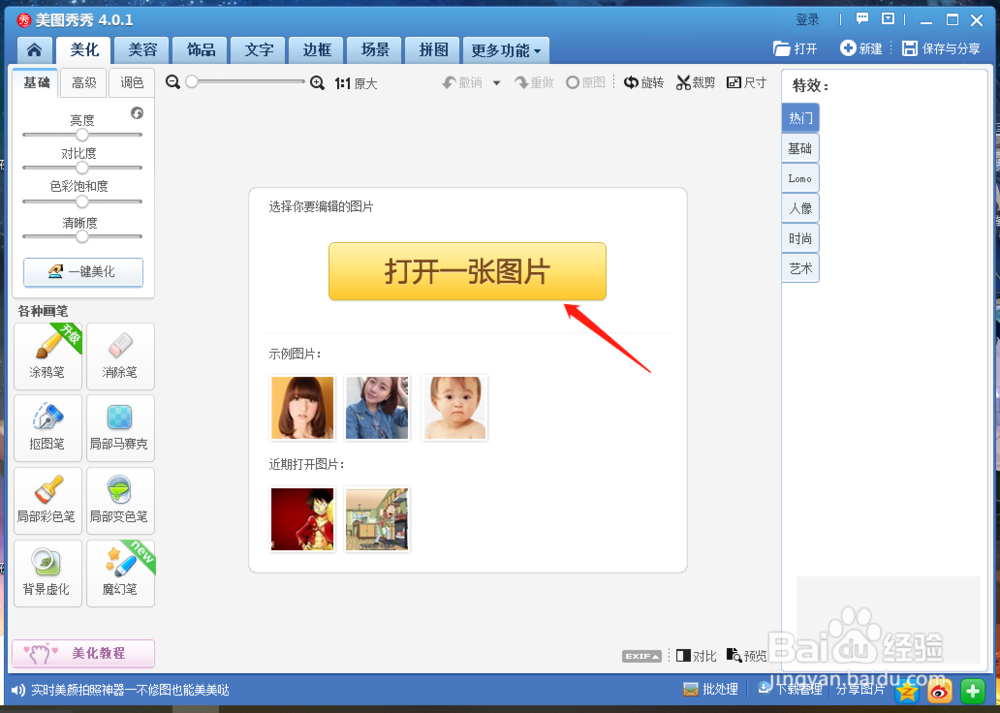Expand the 更多功能 dropdown
Viewport: 1000px width, 713px height.
pyautogui.click(x=506, y=50)
